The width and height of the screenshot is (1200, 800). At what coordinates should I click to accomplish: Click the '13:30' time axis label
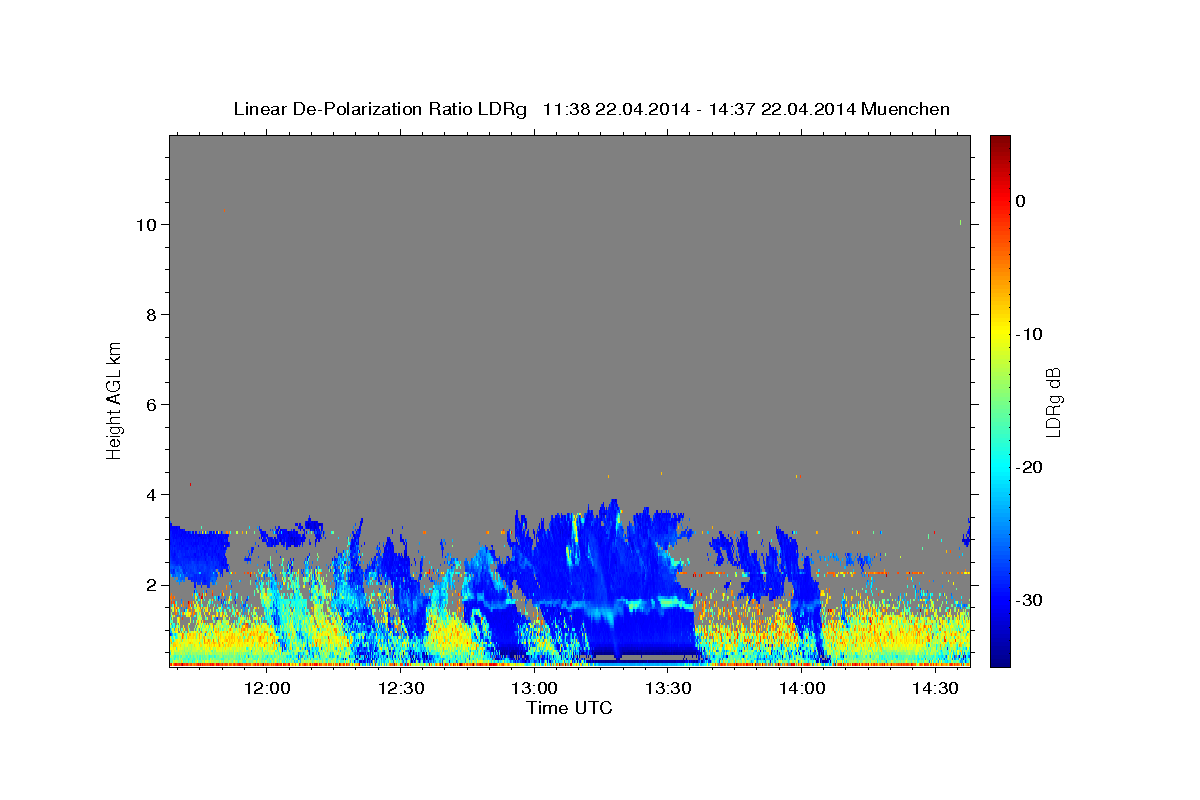tap(668, 689)
